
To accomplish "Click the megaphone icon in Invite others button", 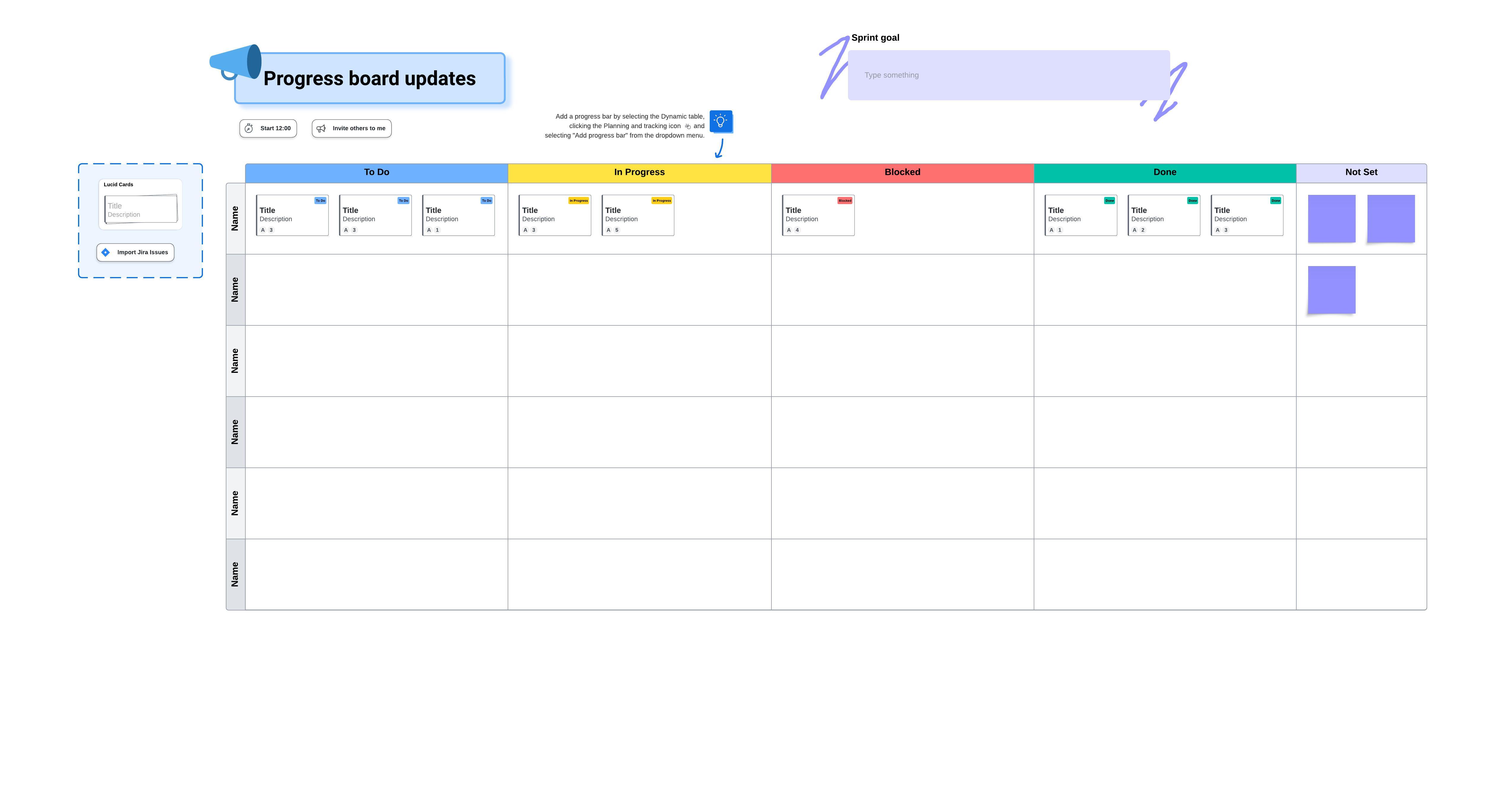I will 321,128.
